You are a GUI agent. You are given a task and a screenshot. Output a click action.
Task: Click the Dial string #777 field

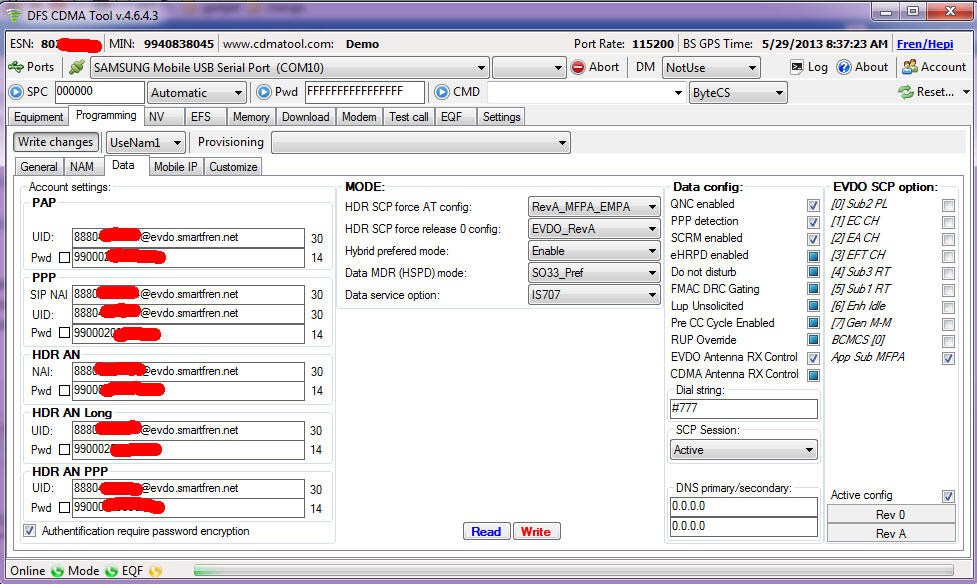tap(743, 409)
